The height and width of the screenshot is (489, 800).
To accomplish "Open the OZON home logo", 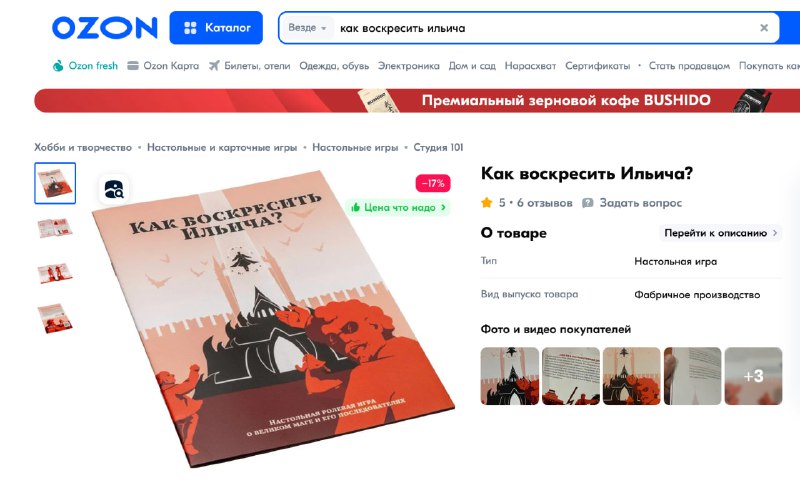I will [105, 28].
